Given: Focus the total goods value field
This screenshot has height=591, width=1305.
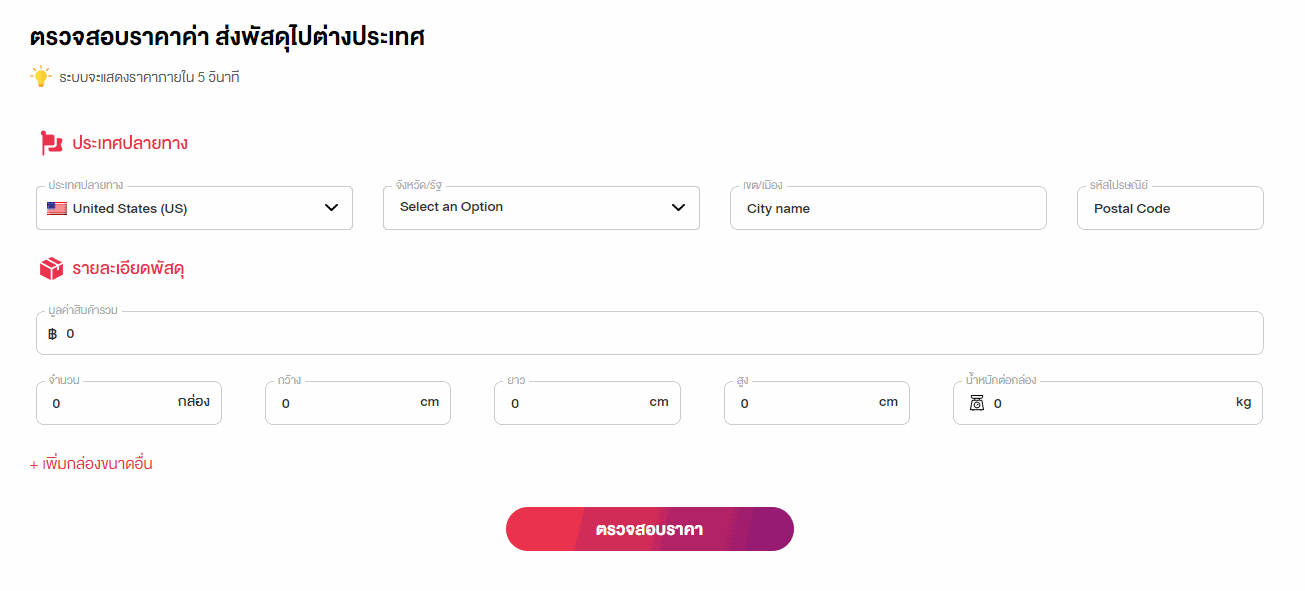Looking at the screenshot, I should (x=650, y=333).
